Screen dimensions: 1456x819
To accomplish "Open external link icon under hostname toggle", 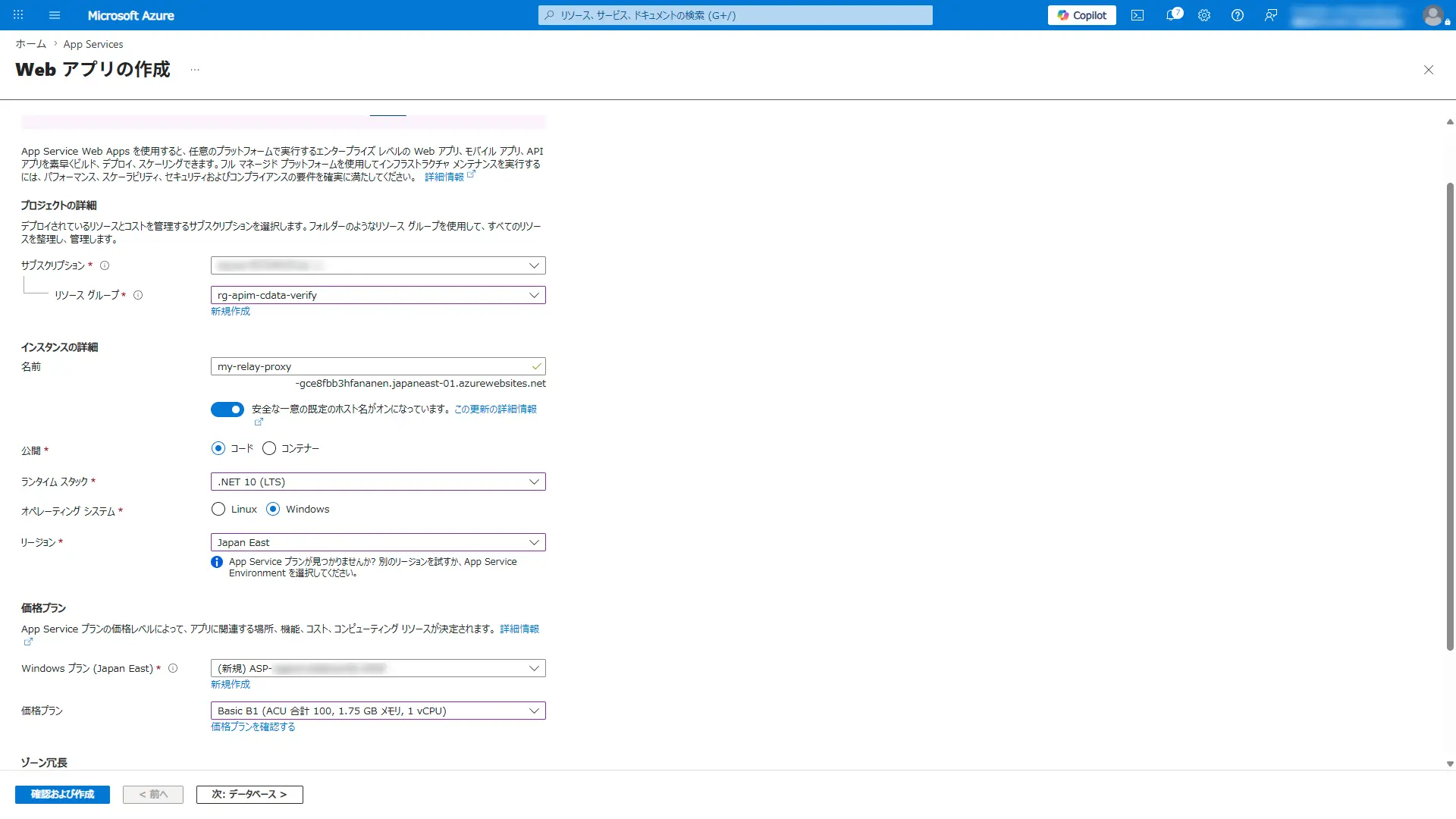I will pos(259,422).
